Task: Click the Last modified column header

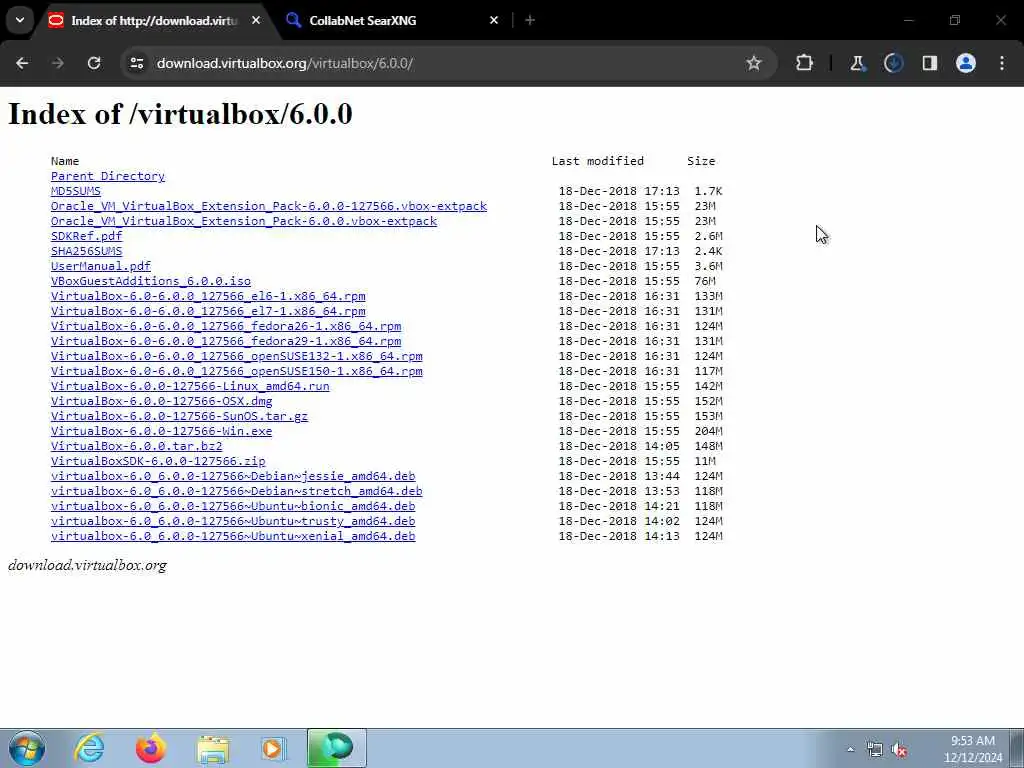Action: point(598,161)
